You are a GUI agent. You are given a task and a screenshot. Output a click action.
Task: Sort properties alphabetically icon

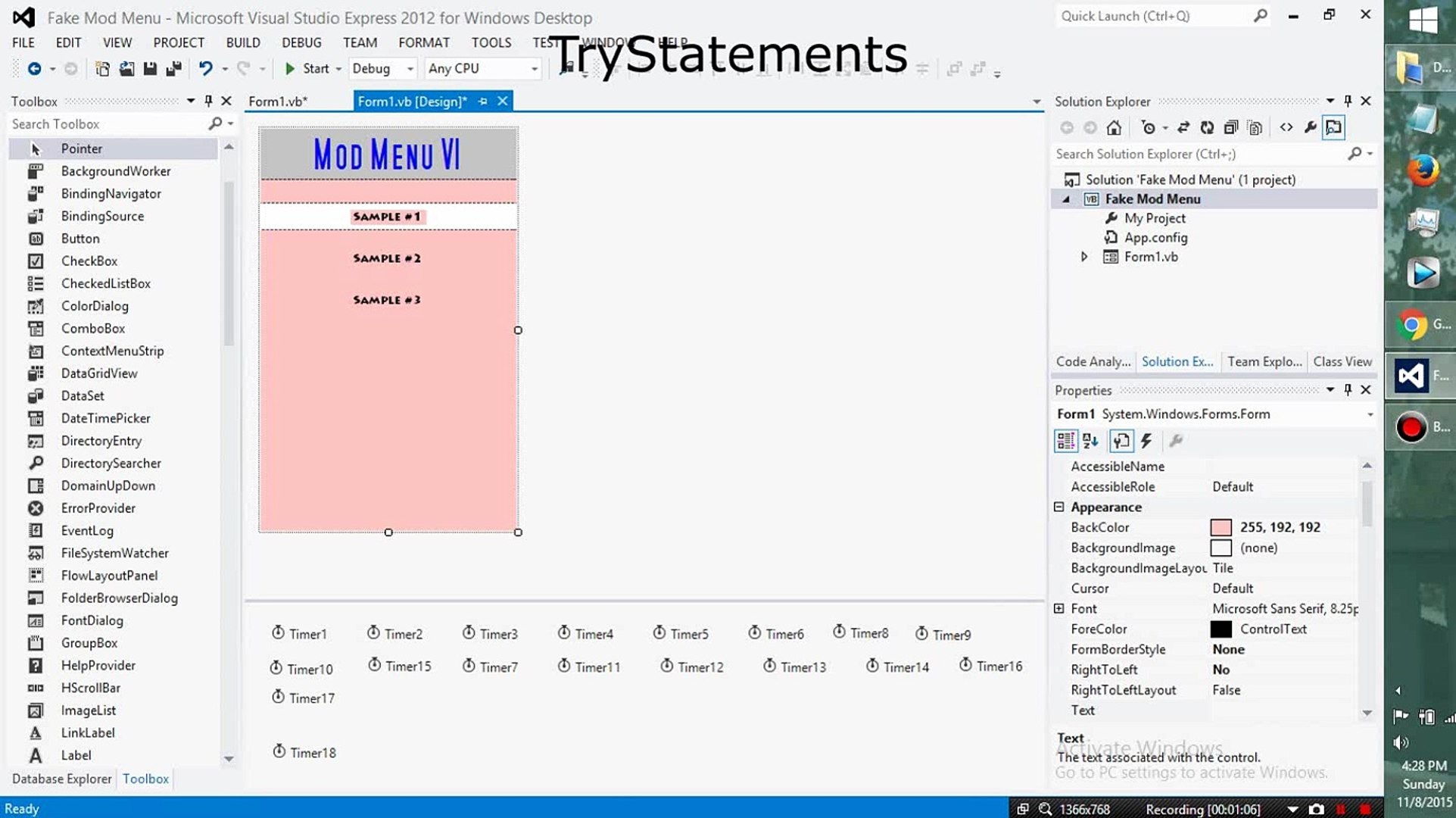[1090, 441]
